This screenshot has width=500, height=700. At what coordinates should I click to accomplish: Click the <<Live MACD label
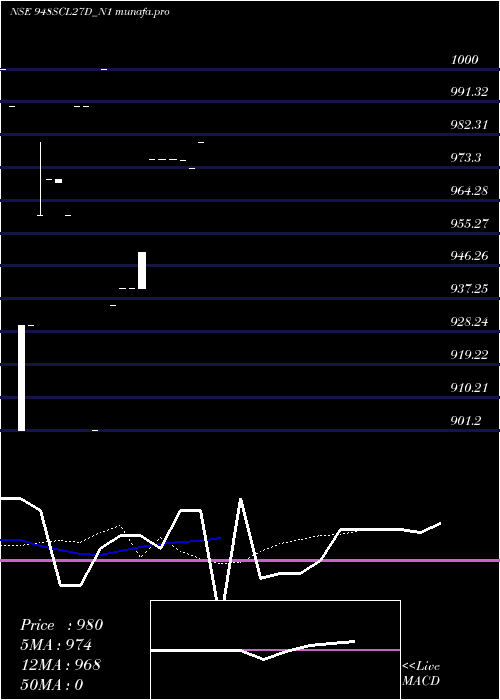tap(421, 673)
